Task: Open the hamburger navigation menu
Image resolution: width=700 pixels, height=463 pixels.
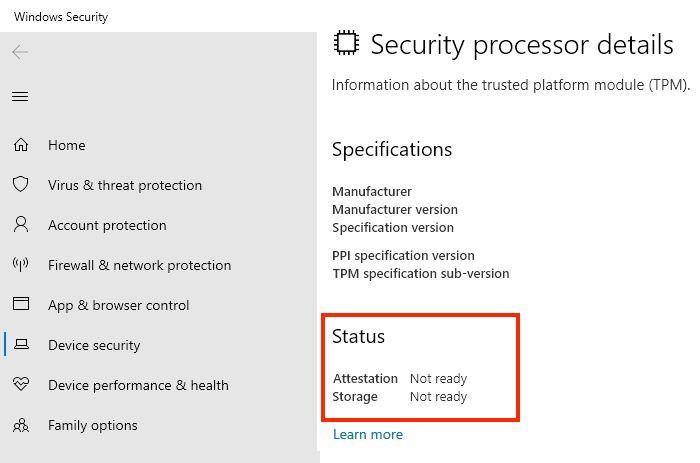Action: click(x=20, y=96)
